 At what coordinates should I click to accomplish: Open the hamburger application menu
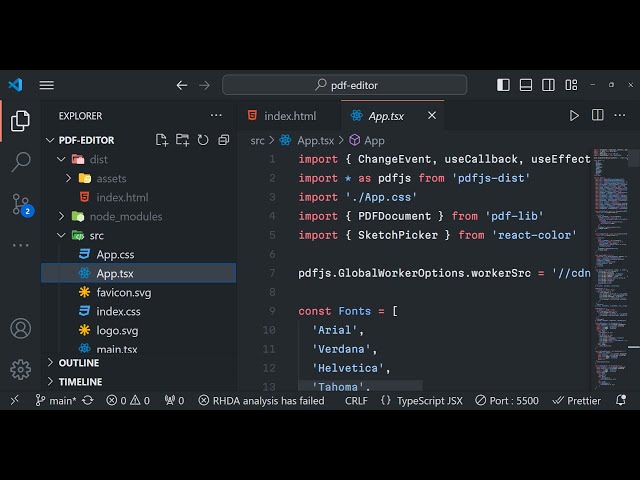[x=47, y=85]
